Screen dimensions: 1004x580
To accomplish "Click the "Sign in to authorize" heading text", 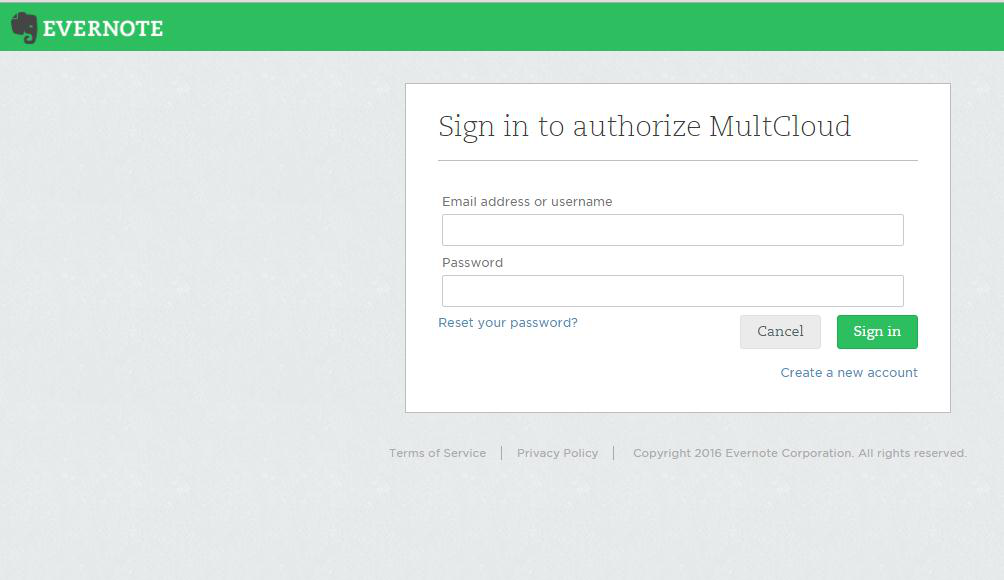I will pyautogui.click(x=569, y=127).
